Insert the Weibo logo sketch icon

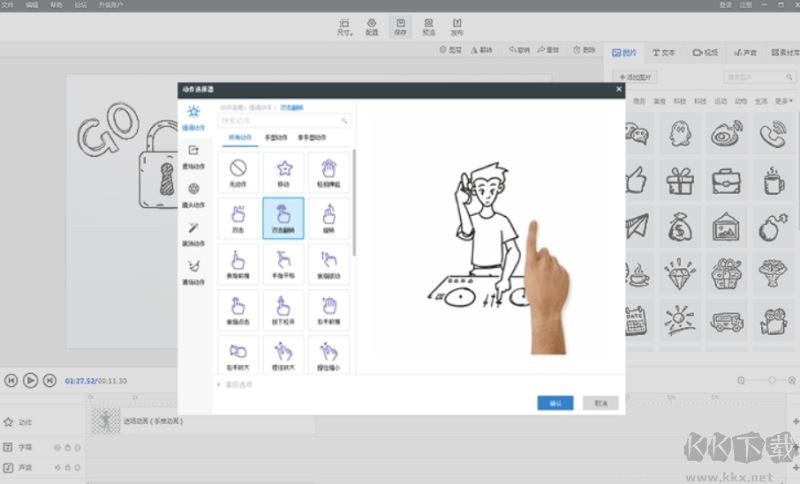[x=727, y=134]
